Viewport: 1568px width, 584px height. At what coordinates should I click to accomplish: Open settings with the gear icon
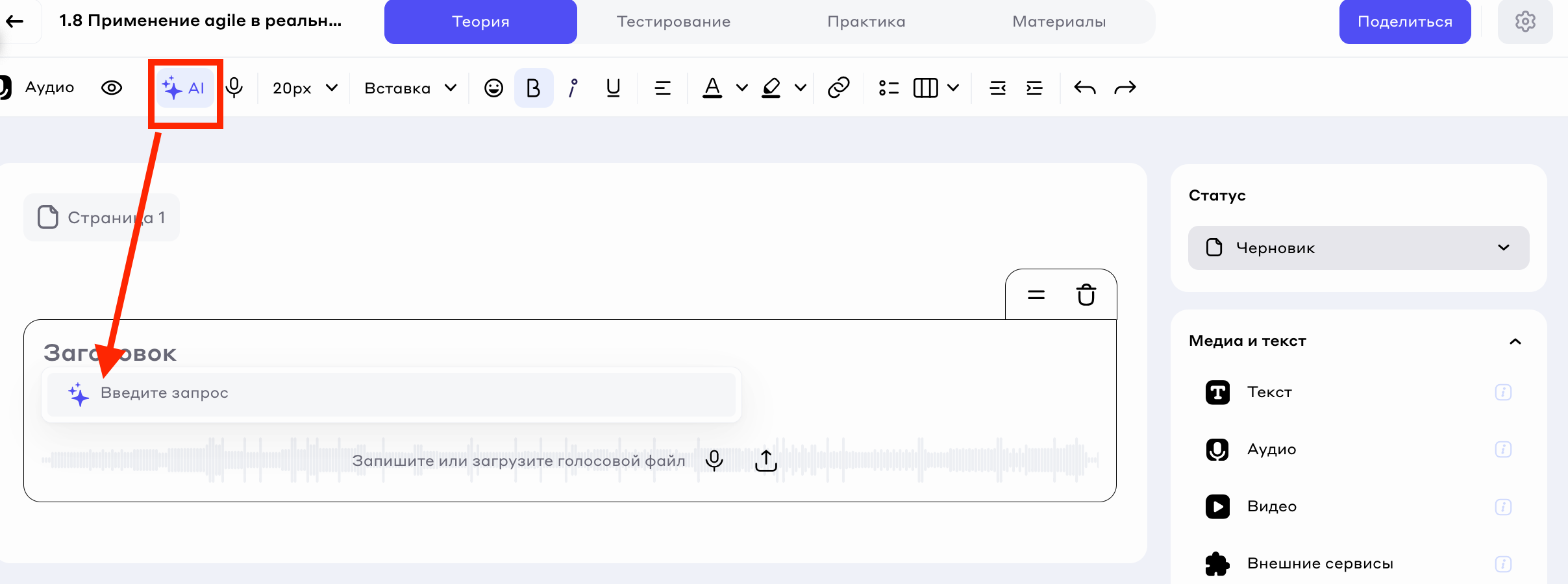click(x=1524, y=21)
